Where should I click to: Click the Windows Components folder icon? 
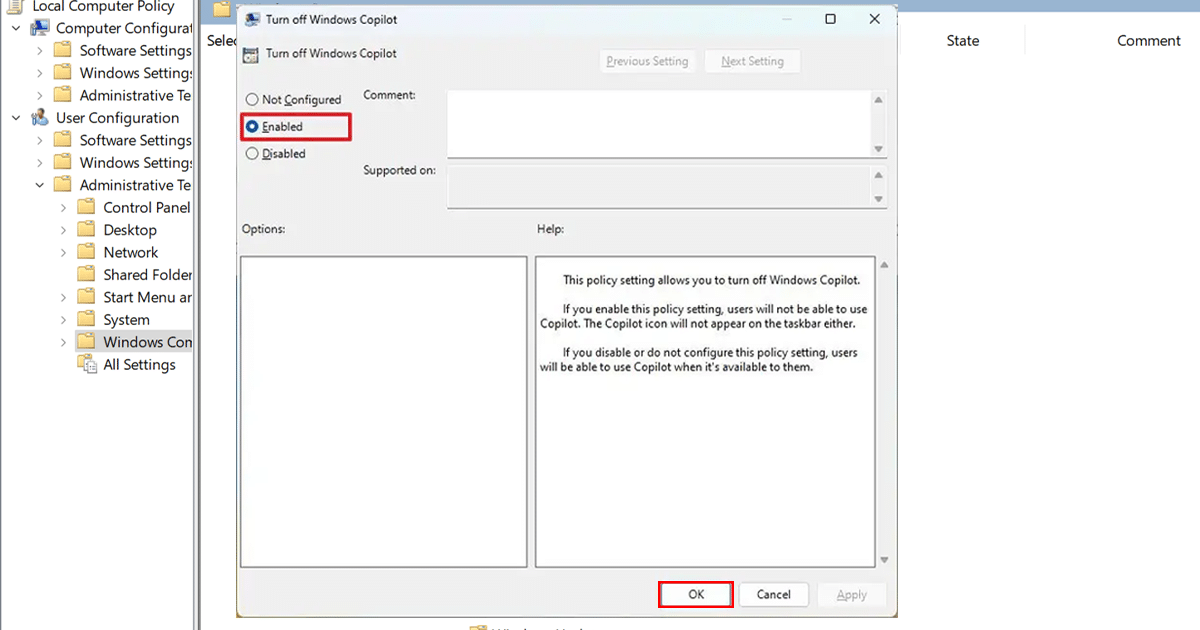pos(87,342)
